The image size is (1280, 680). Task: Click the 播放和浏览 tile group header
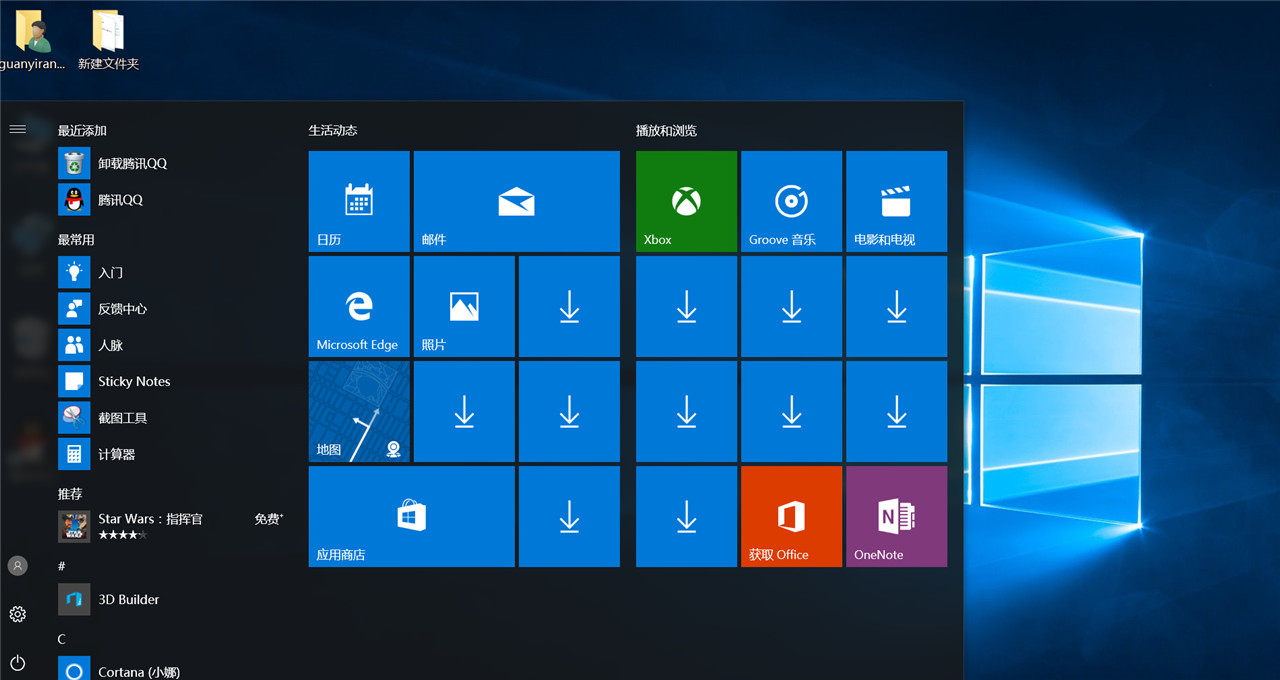tap(666, 131)
